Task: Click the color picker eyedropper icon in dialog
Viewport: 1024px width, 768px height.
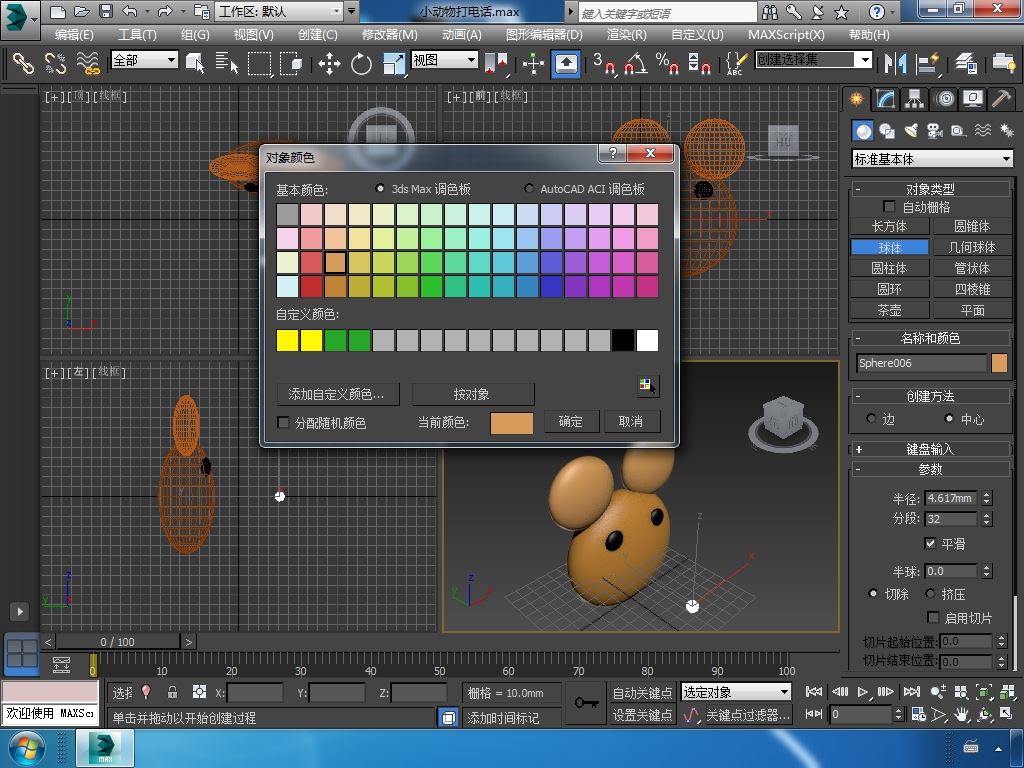Action: (x=648, y=387)
